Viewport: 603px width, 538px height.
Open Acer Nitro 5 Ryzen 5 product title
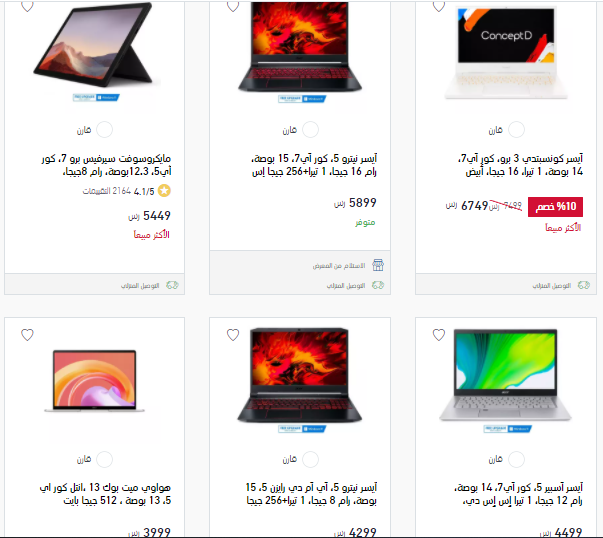click(311, 494)
